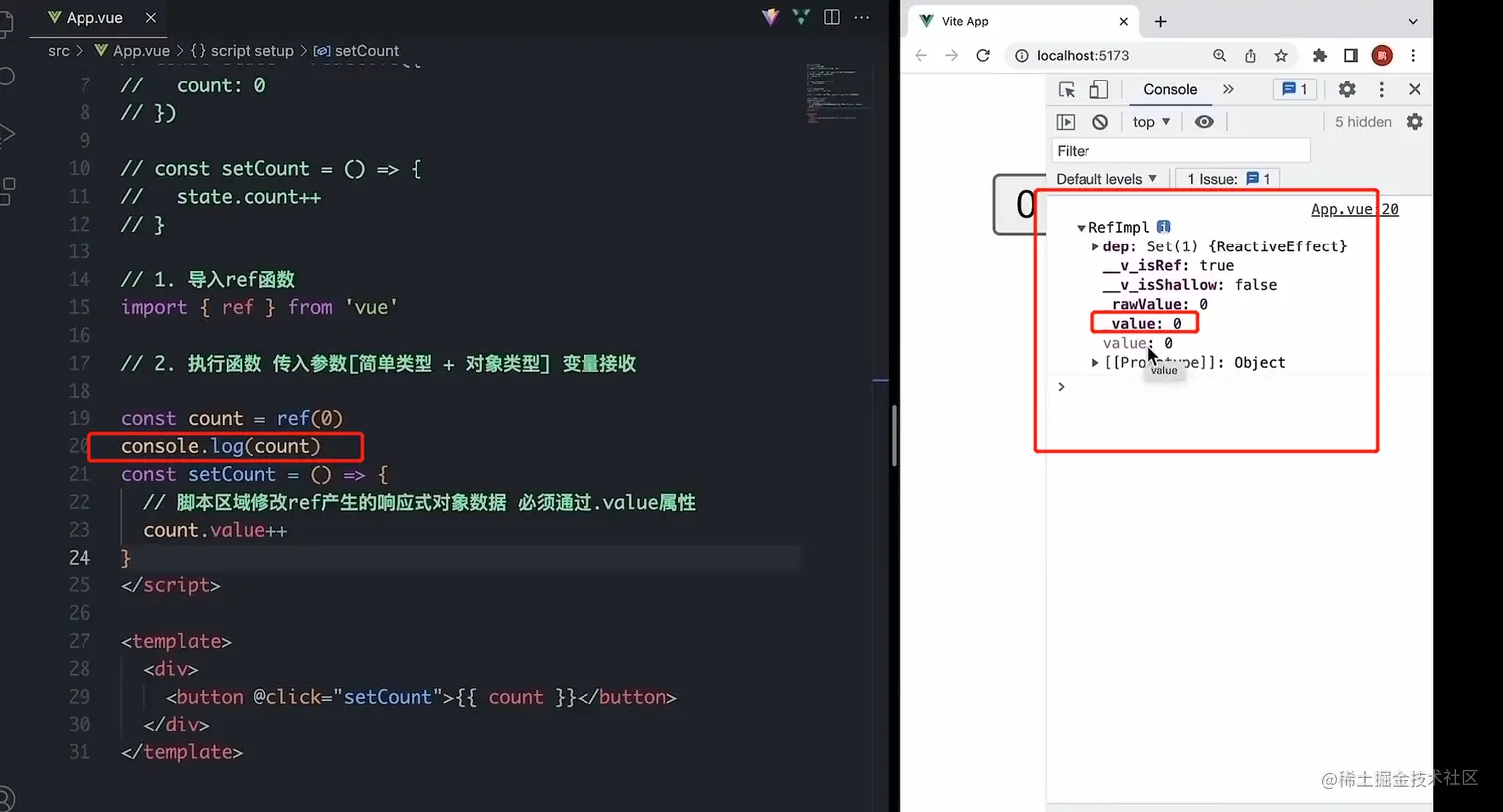Open the red profile avatar

point(1382,56)
